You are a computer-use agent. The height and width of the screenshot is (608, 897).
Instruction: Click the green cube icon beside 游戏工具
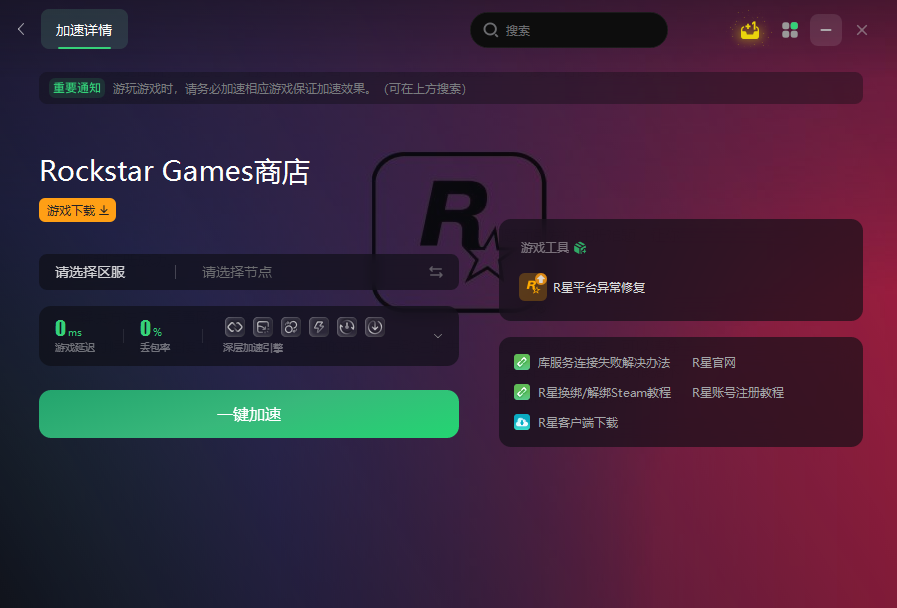point(580,248)
